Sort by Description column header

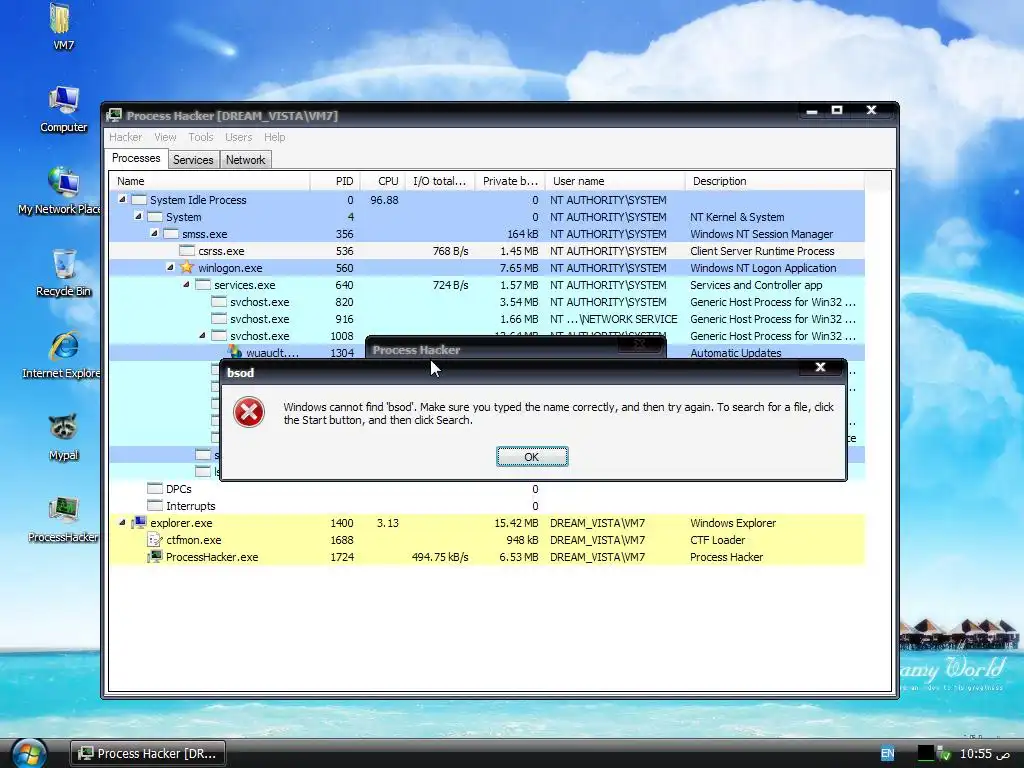[775, 181]
